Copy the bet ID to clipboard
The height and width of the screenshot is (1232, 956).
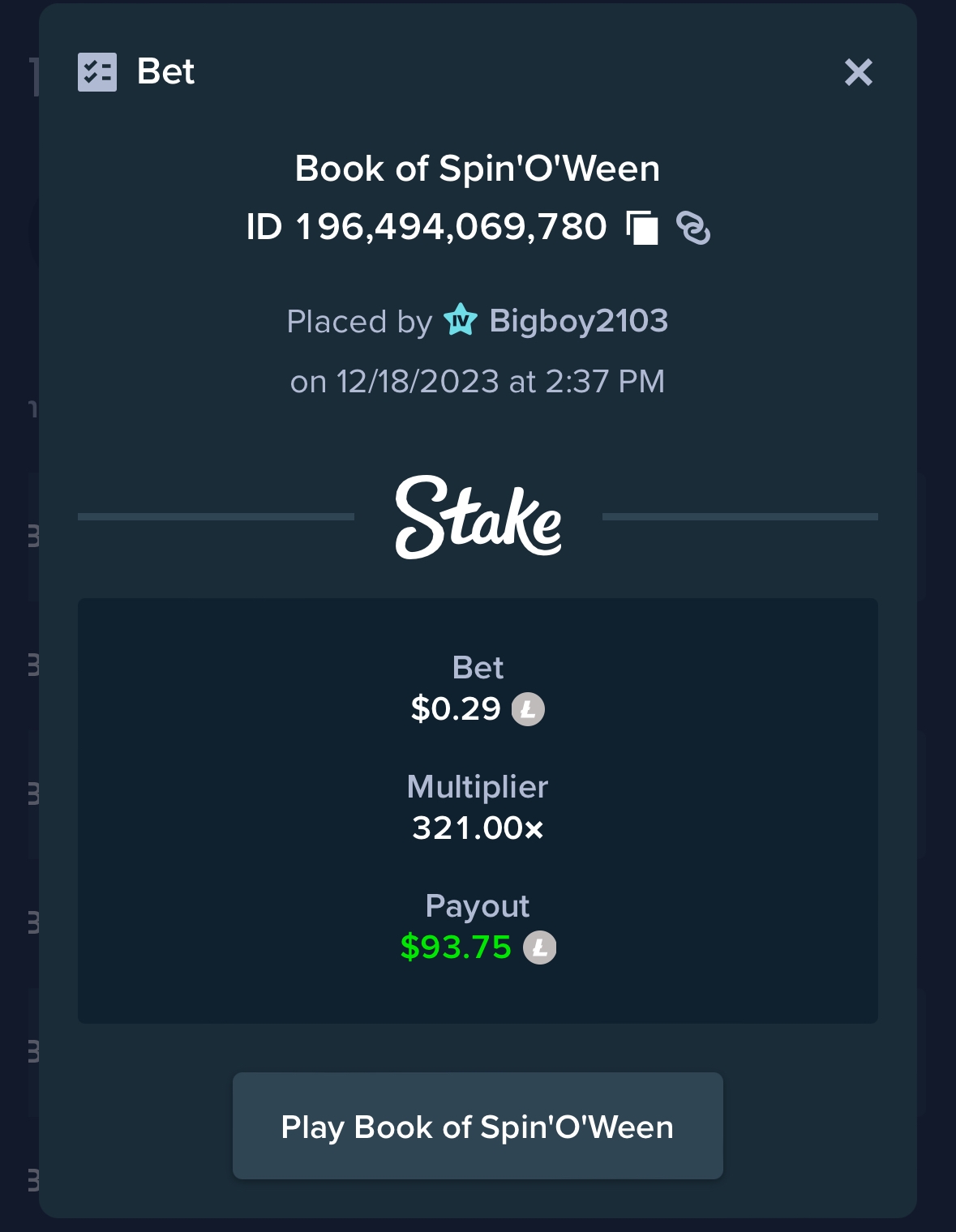642,228
